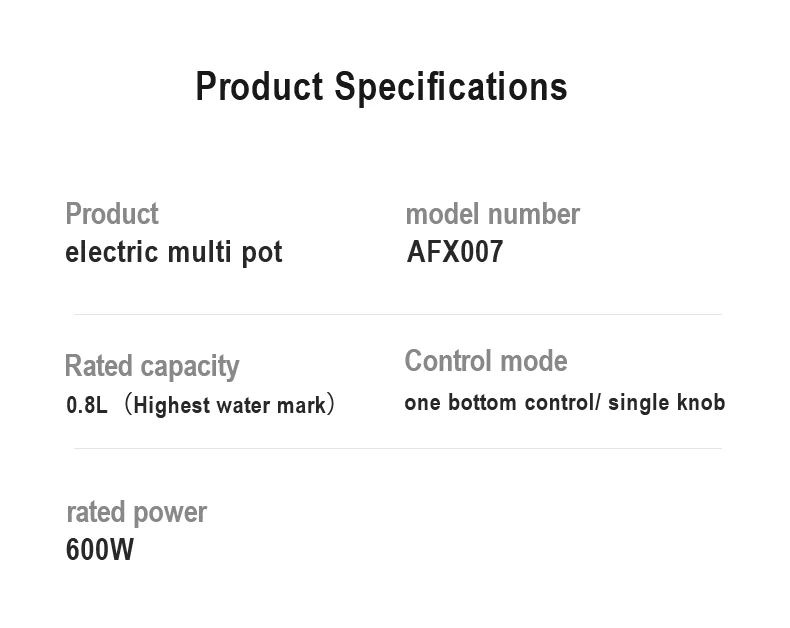Click the word Specifications in the title
Image resolution: width=790 pixels, height=628 pixels.
pos(450,87)
